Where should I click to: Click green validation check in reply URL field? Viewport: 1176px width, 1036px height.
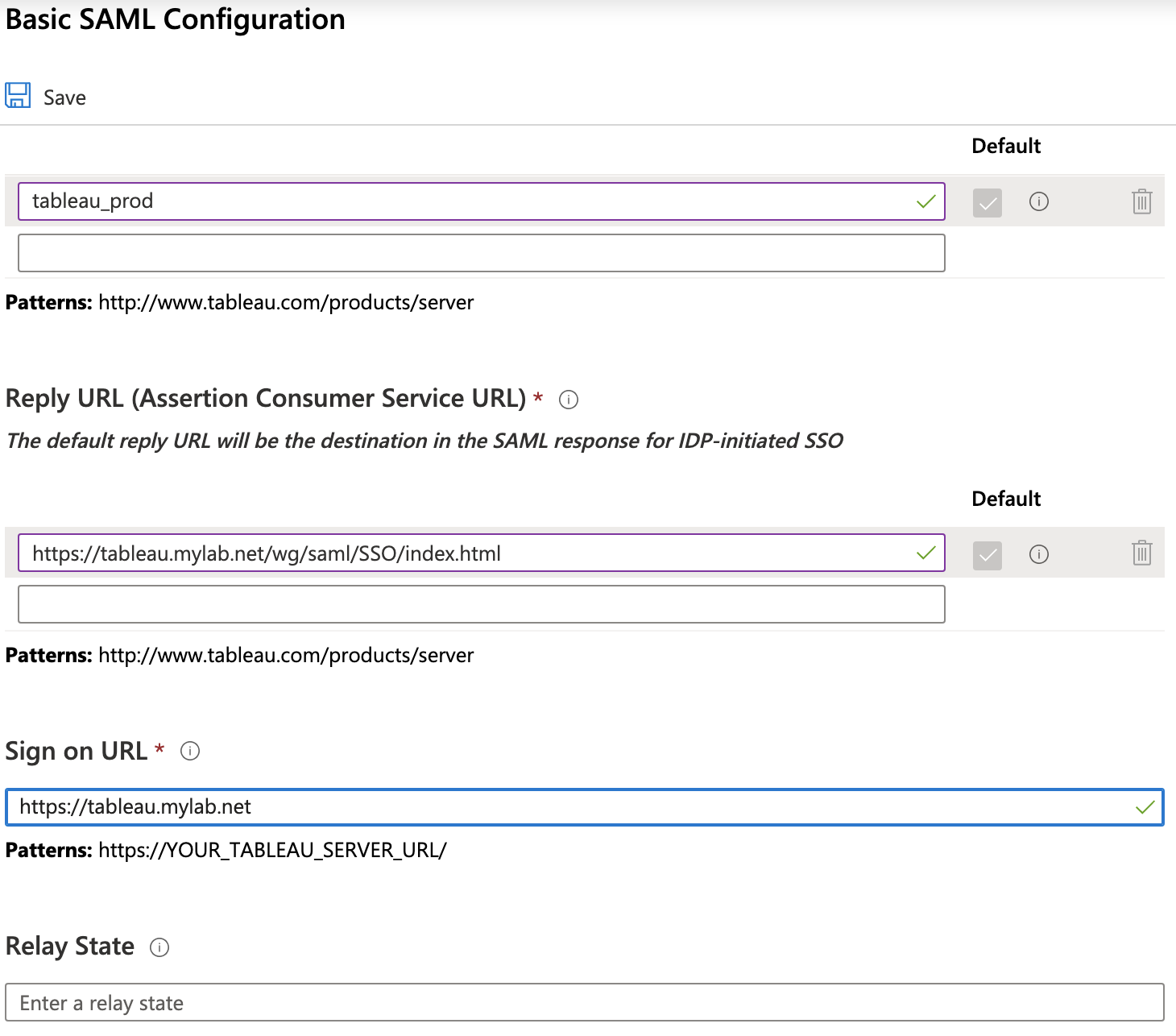[926, 553]
